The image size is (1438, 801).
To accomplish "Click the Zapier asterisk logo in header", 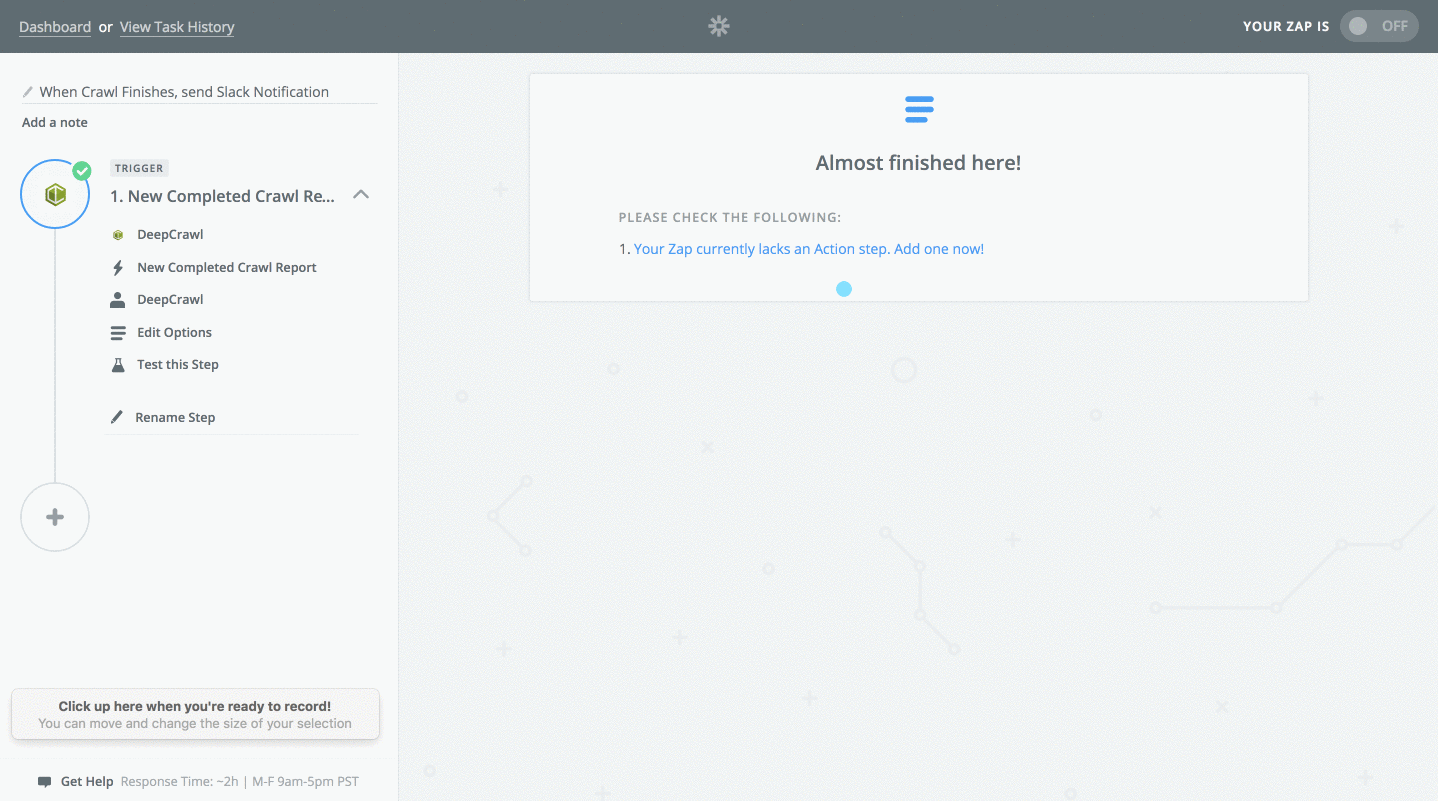I will click(718, 27).
